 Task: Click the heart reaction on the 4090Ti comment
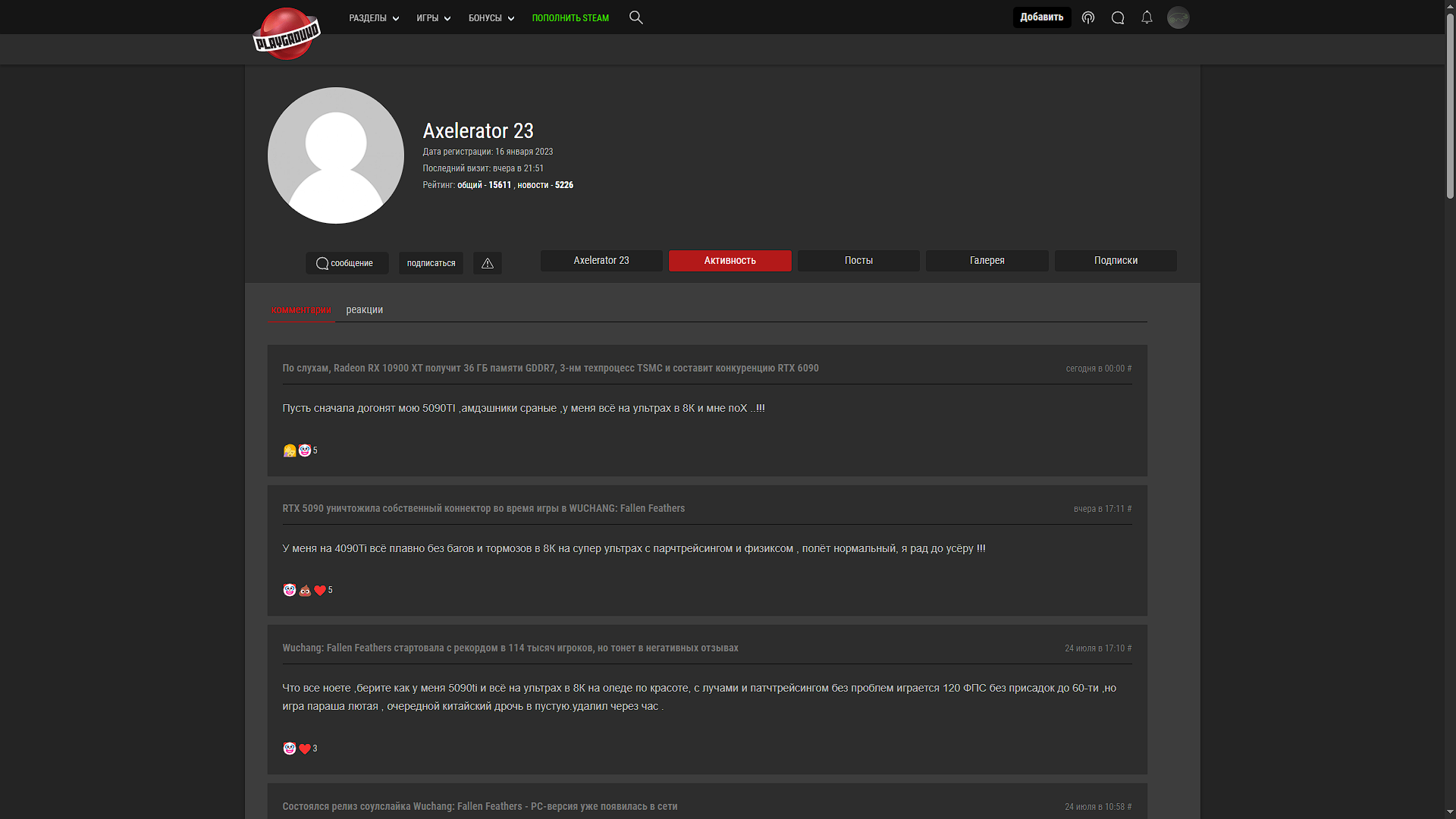(x=320, y=590)
